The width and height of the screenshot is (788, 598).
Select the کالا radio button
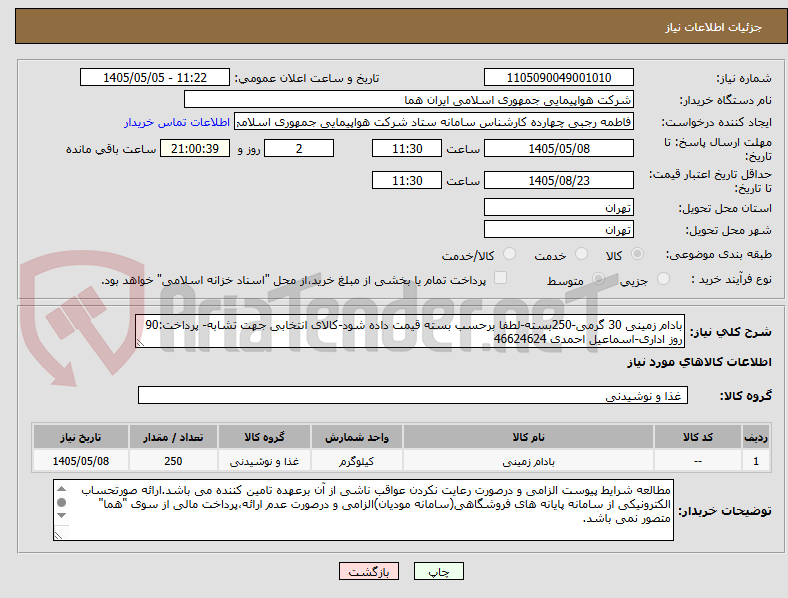pos(637,254)
